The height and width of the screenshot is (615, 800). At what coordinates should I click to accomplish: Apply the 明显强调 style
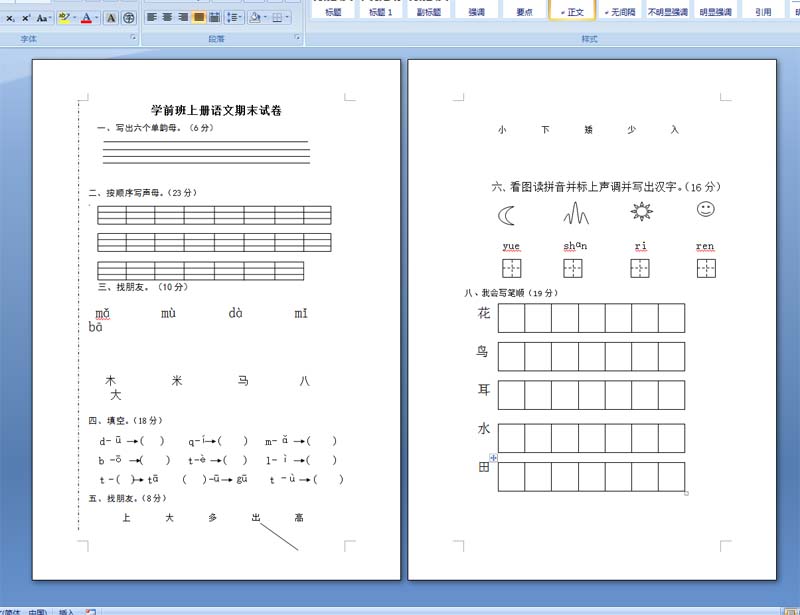716,10
